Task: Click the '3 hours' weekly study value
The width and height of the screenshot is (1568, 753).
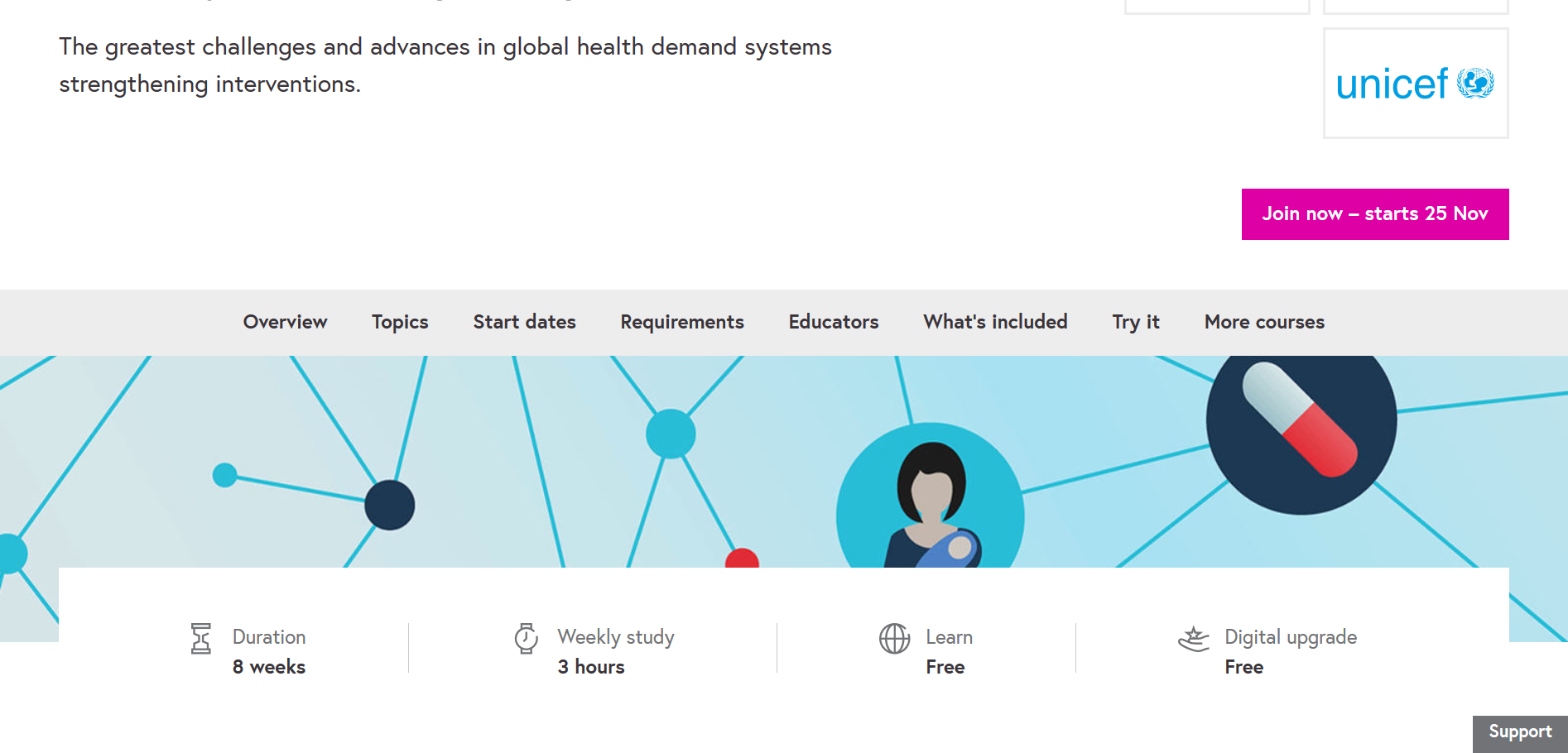Action: click(x=591, y=667)
